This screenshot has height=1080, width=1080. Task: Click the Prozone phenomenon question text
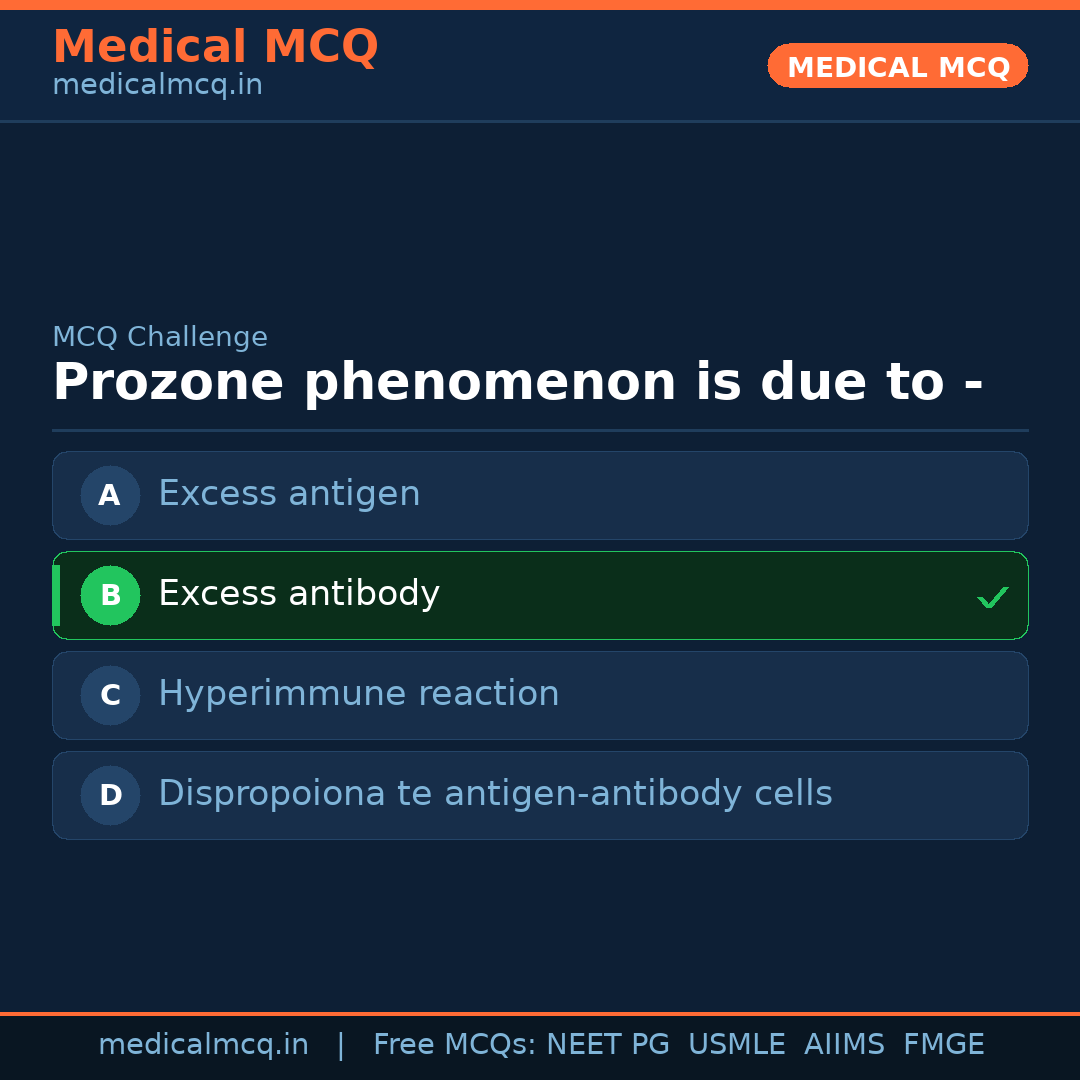pos(517,383)
